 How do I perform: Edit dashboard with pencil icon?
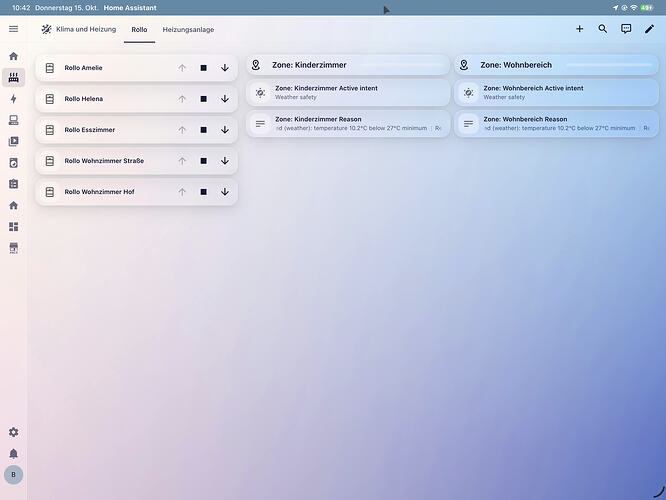pos(649,29)
